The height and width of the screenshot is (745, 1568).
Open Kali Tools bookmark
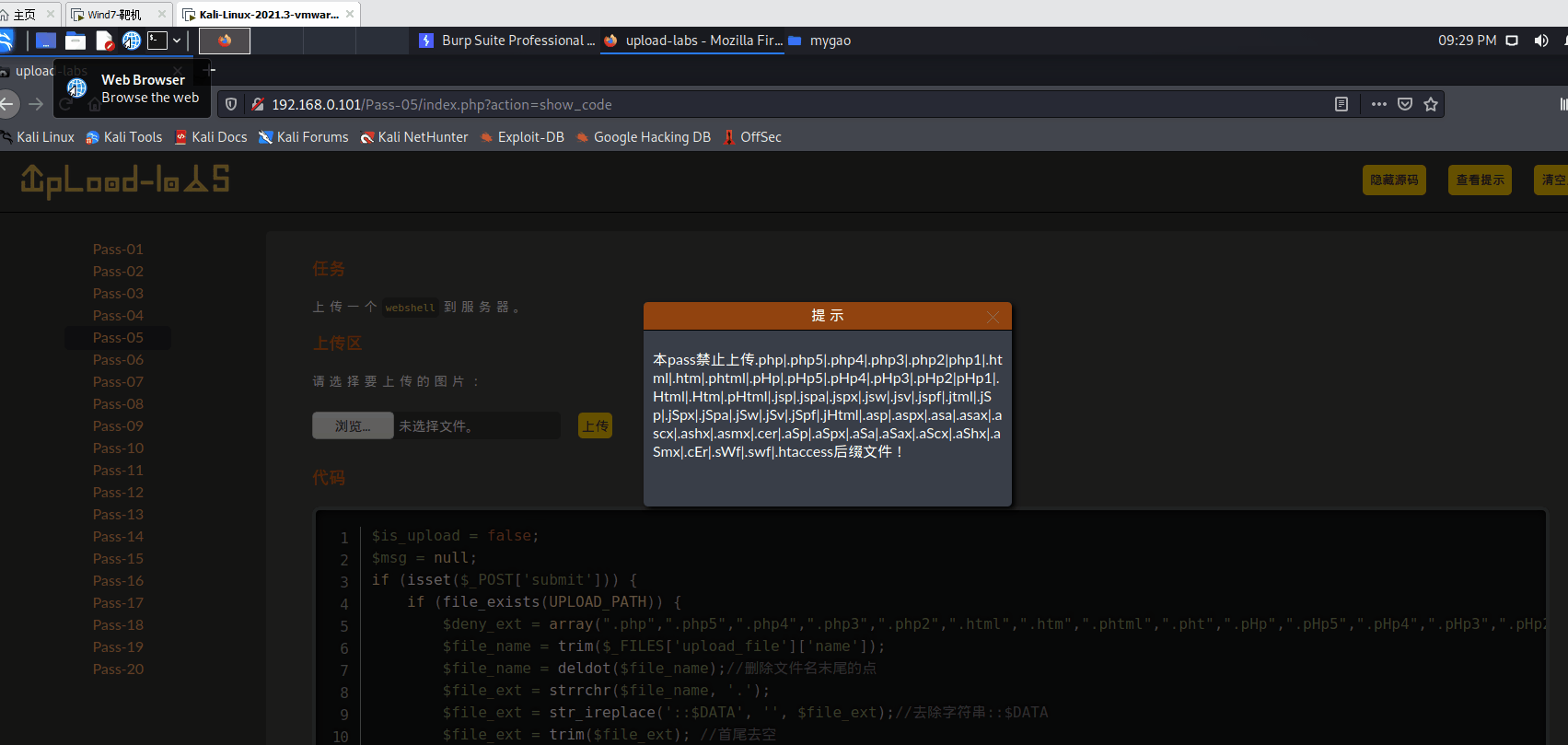[x=124, y=137]
